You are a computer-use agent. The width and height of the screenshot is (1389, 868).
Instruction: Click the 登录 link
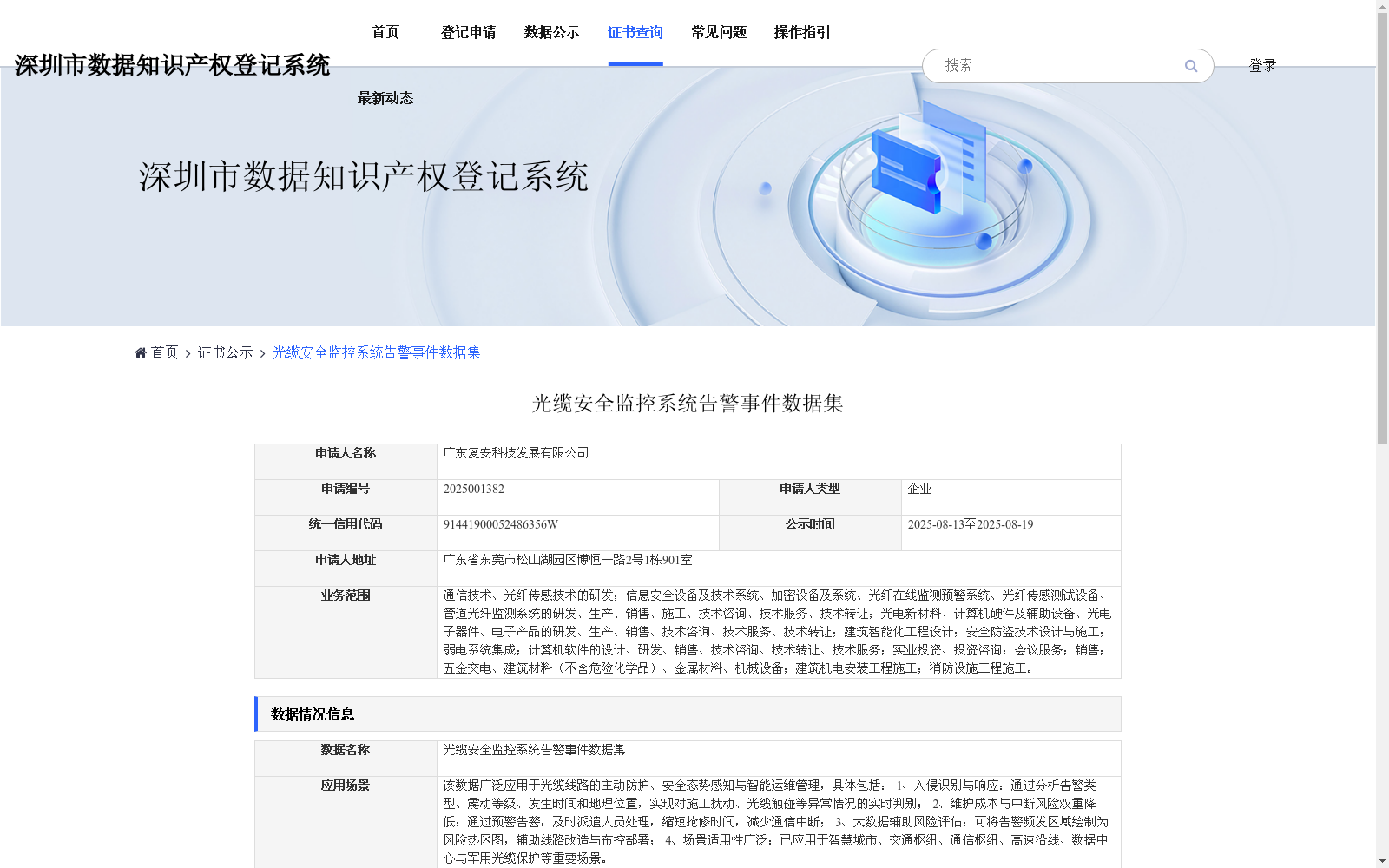pos(1262,66)
